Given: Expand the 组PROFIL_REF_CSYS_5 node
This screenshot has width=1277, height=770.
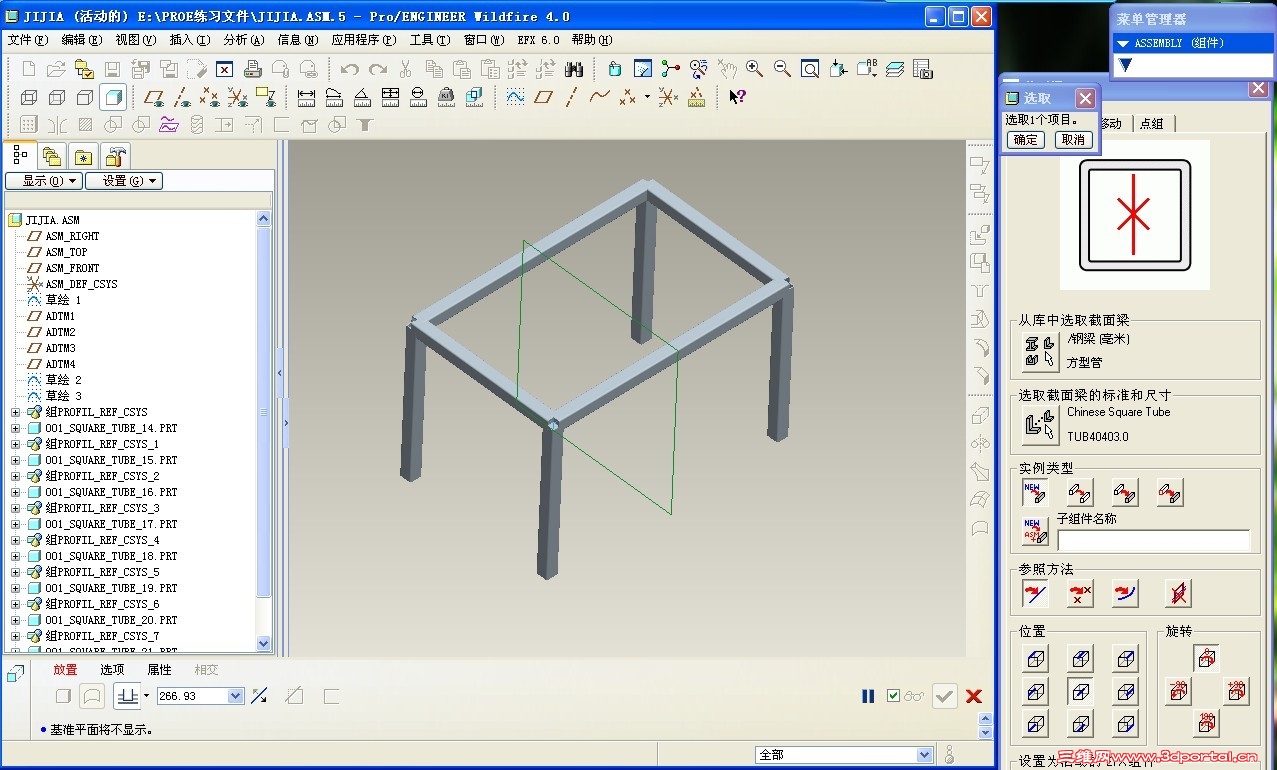Looking at the screenshot, I should click(x=15, y=572).
